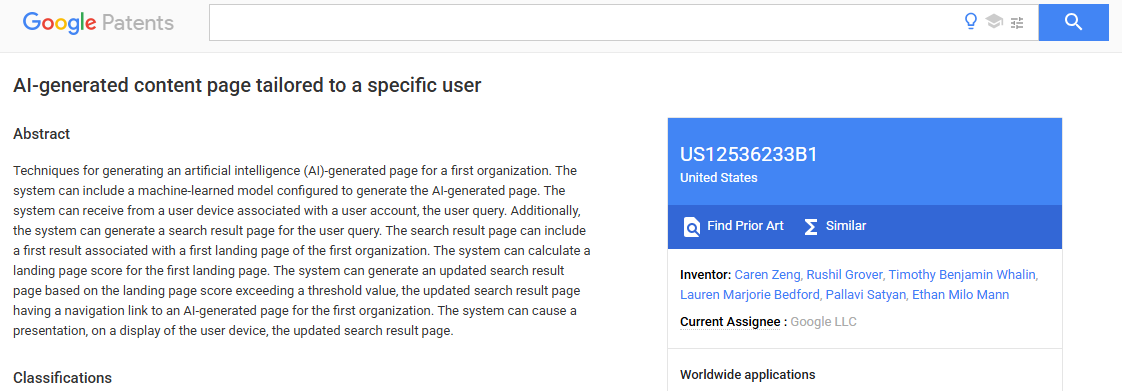Click the search box's lightbulb icon
The height and width of the screenshot is (391, 1122).
[970, 22]
